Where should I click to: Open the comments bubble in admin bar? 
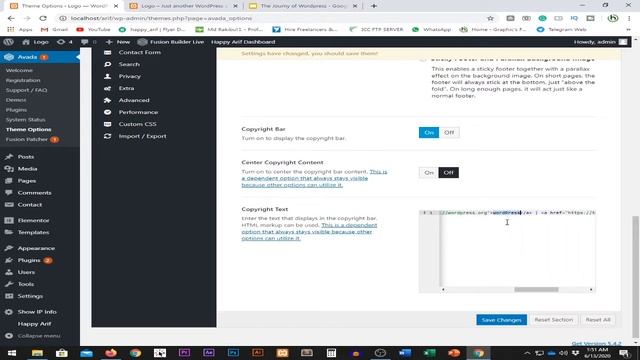[x=88, y=42]
